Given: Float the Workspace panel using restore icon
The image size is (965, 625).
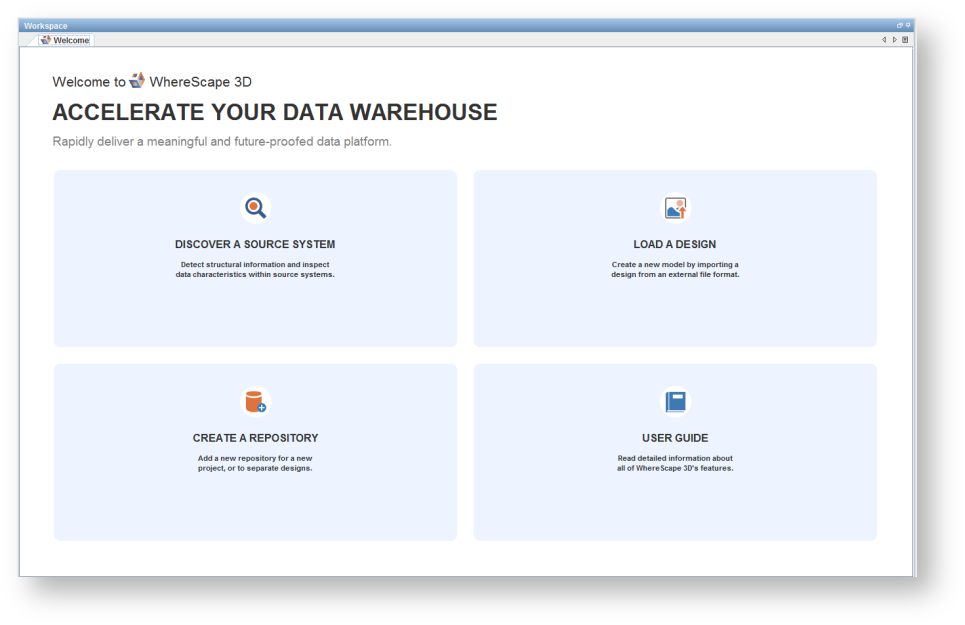Looking at the screenshot, I should [x=899, y=26].
